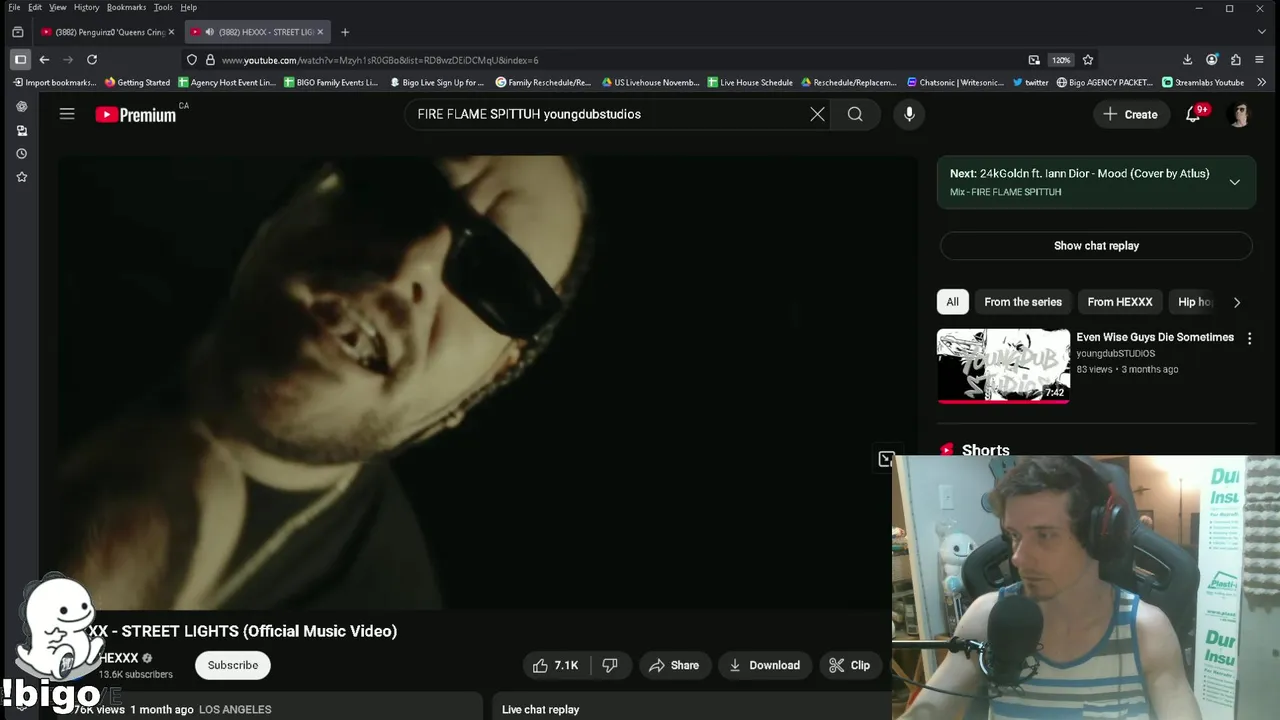Show chat replay panel

point(1096,245)
